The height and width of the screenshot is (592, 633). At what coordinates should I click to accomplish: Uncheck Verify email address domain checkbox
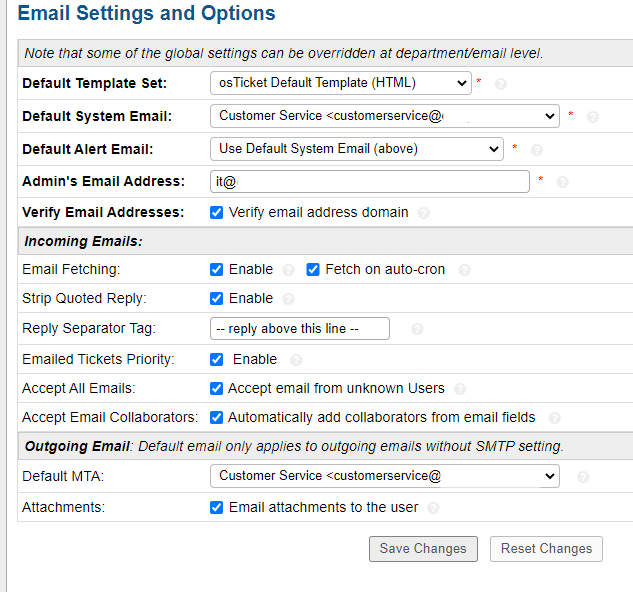point(217,212)
